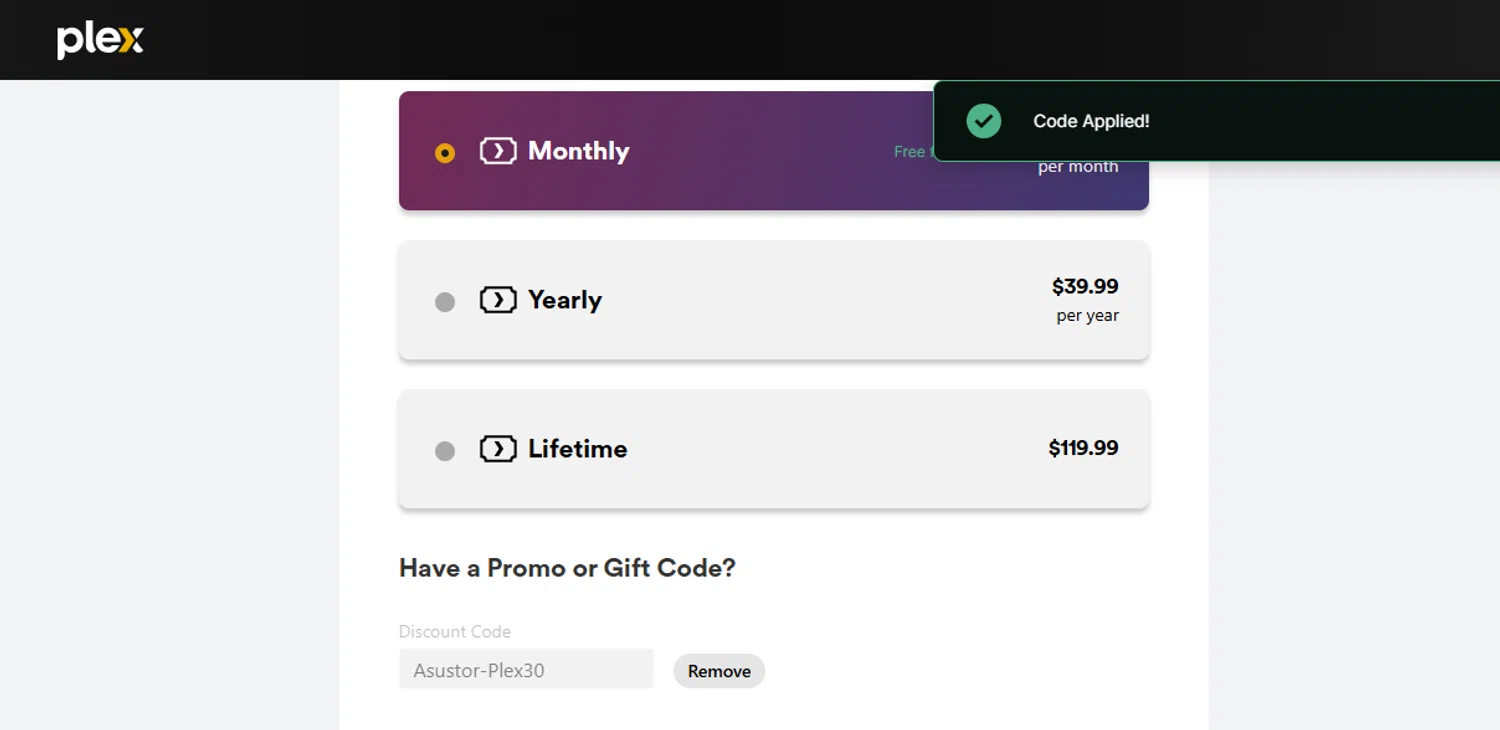Click the "Have a Promo or Gift Code?" heading
Viewport: 1500px width, 730px height.
567,568
